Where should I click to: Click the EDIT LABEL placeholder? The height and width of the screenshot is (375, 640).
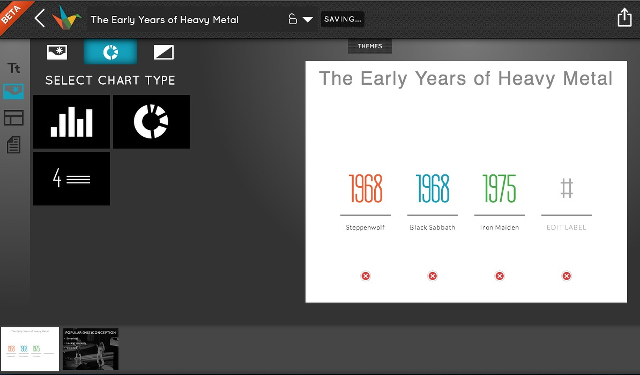(567, 227)
